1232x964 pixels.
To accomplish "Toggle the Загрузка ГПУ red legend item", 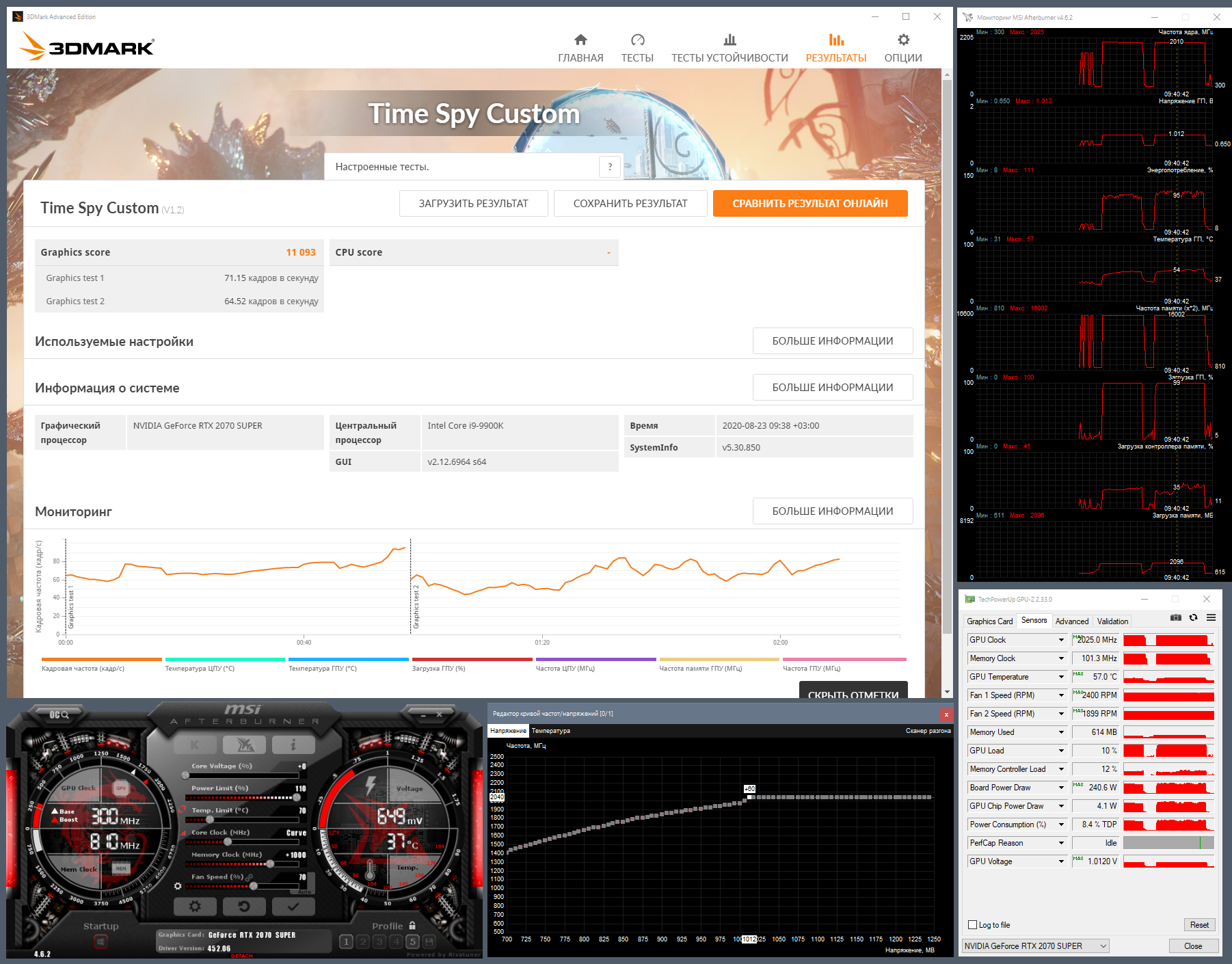I will pos(472,665).
